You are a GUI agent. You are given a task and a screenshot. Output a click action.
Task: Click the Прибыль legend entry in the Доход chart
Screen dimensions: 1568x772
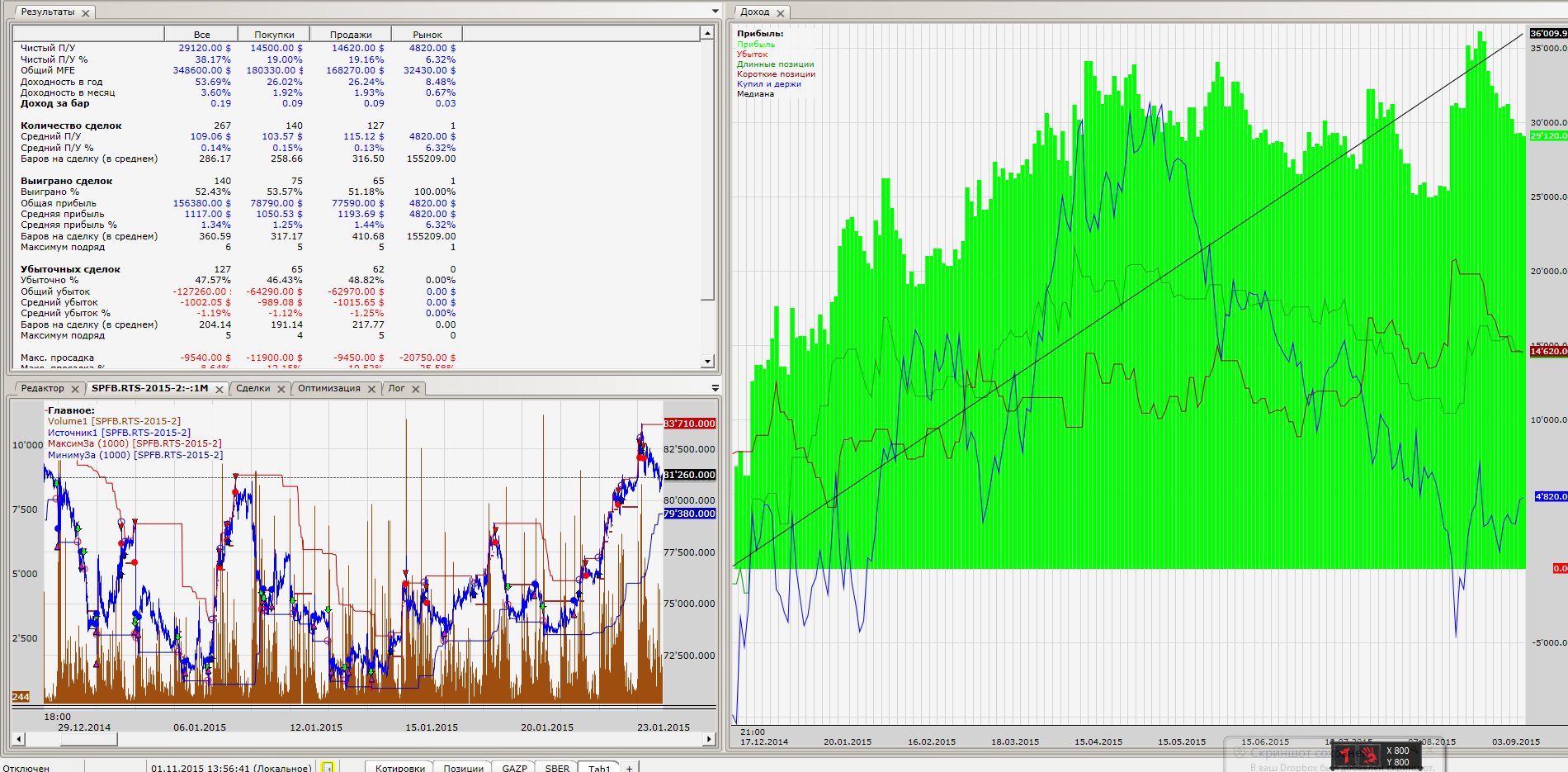point(756,45)
